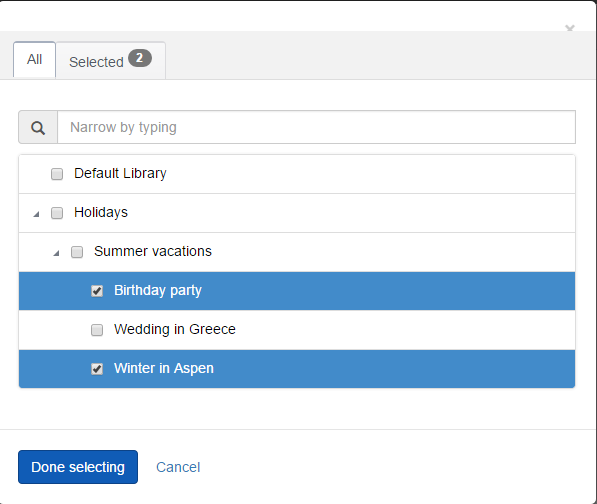Uncheck the Winter in Aspen checkbox
The height and width of the screenshot is (504, 597).
point(97,368)
